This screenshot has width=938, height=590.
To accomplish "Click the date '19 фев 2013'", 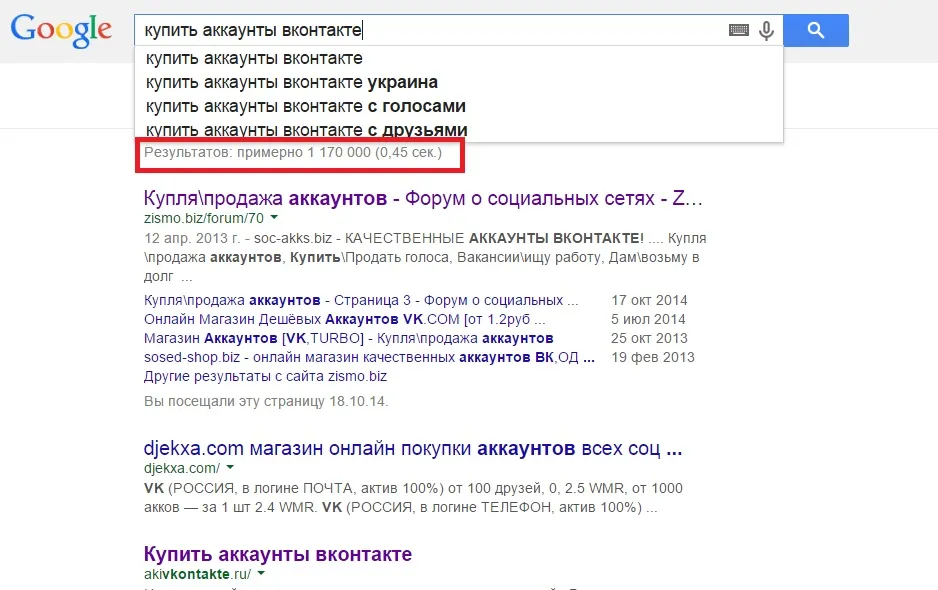I will coord(653,357).
